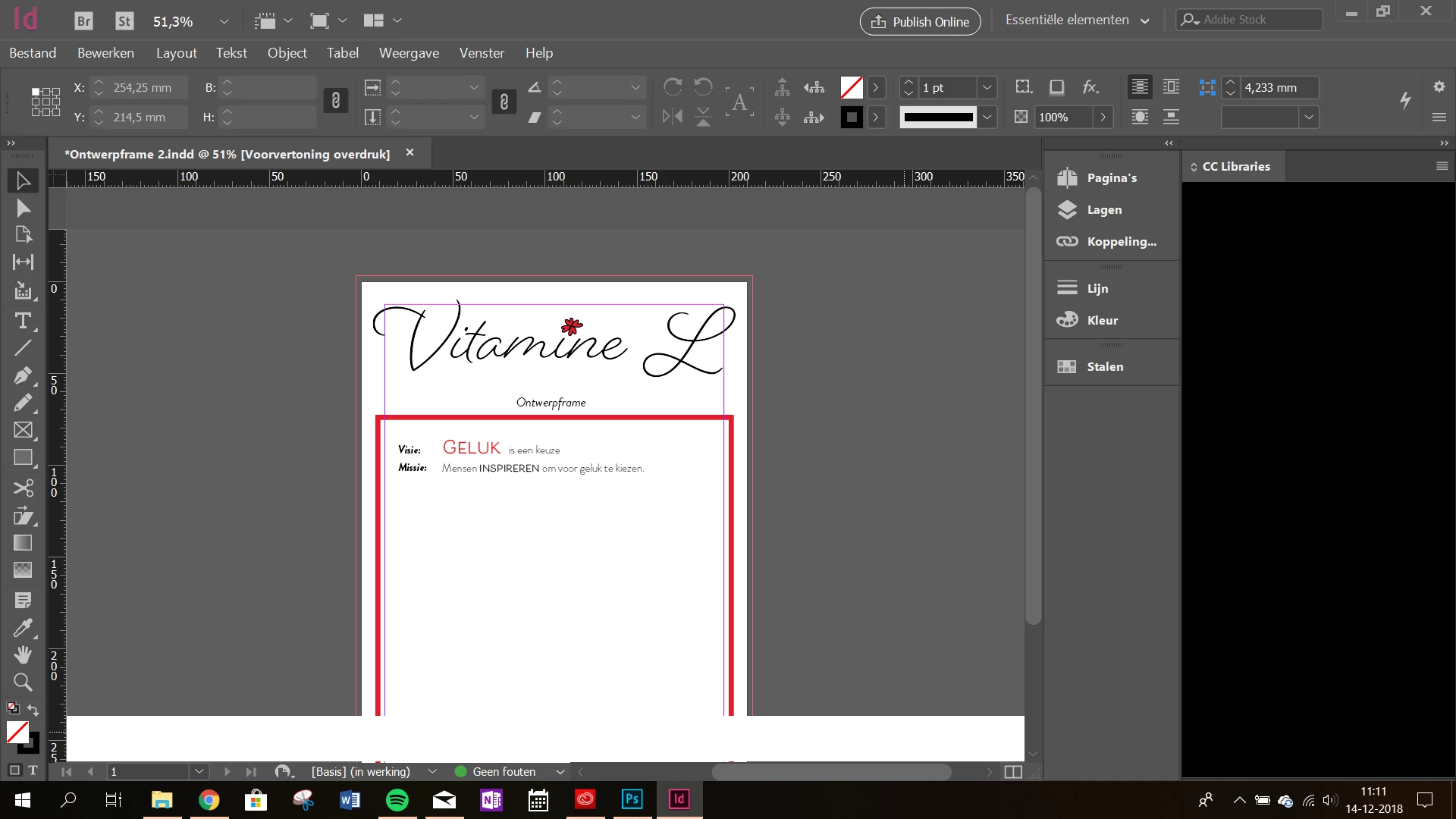Swap fill and stroke colors
The height and width of the screenshot is (819, 1456).
[33, 710]
